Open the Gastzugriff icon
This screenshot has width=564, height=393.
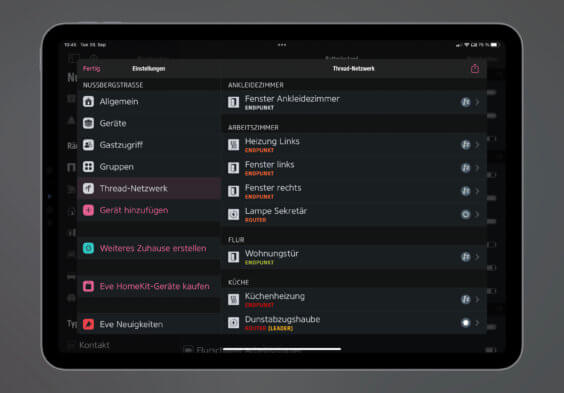pyautogui.click(x=88, y=145)
